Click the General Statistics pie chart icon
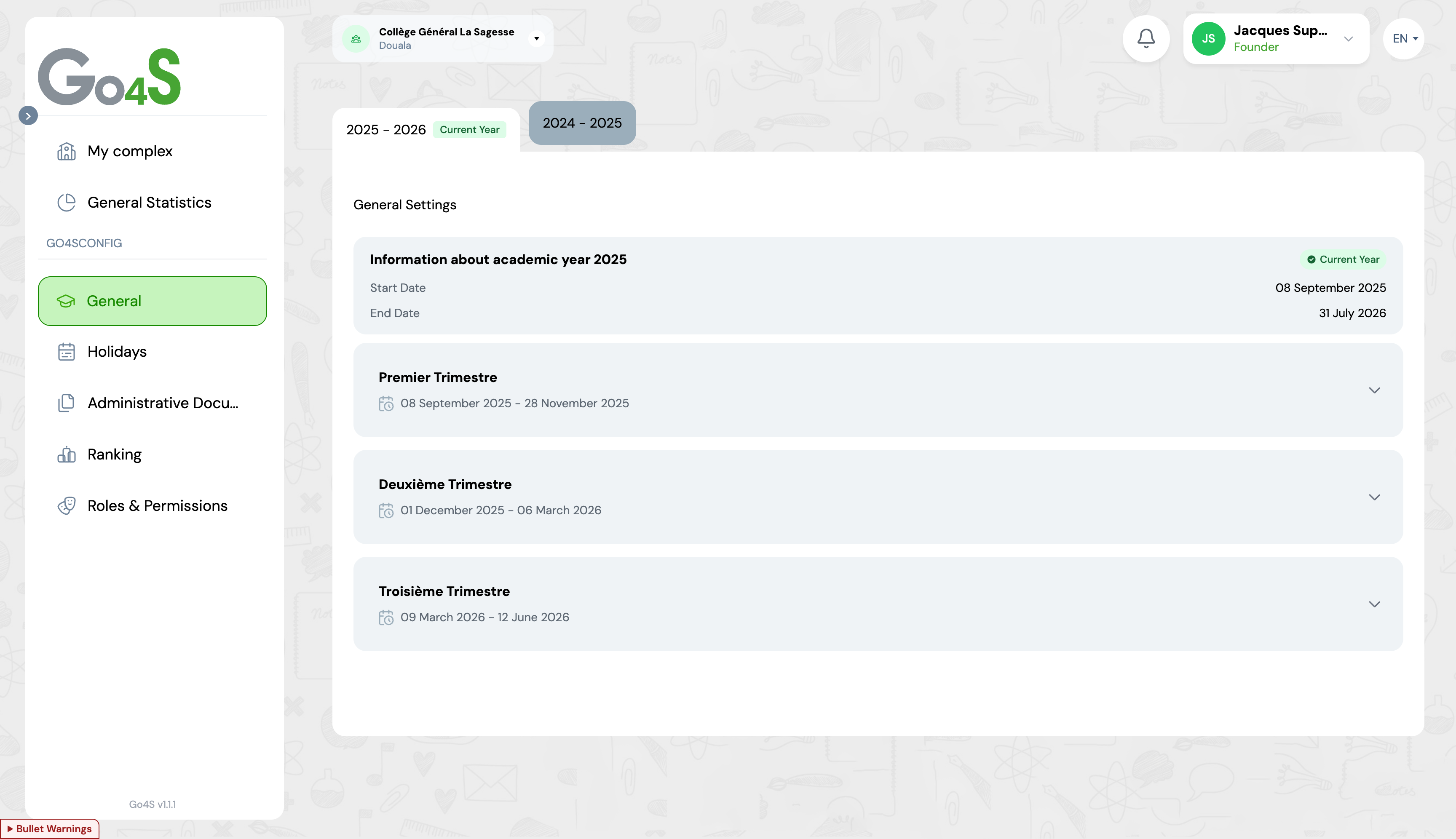The width and height of the screenshot is (1456, 839). [66, 202]
